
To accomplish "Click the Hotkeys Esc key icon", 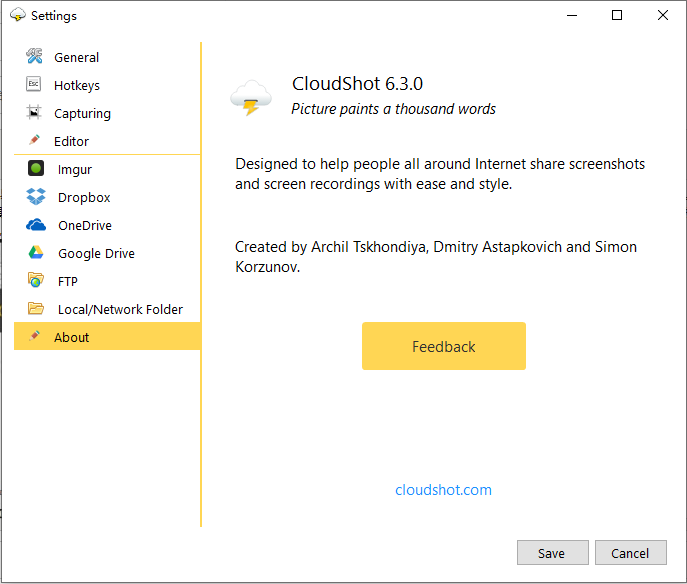I will [x=34, y=85].
